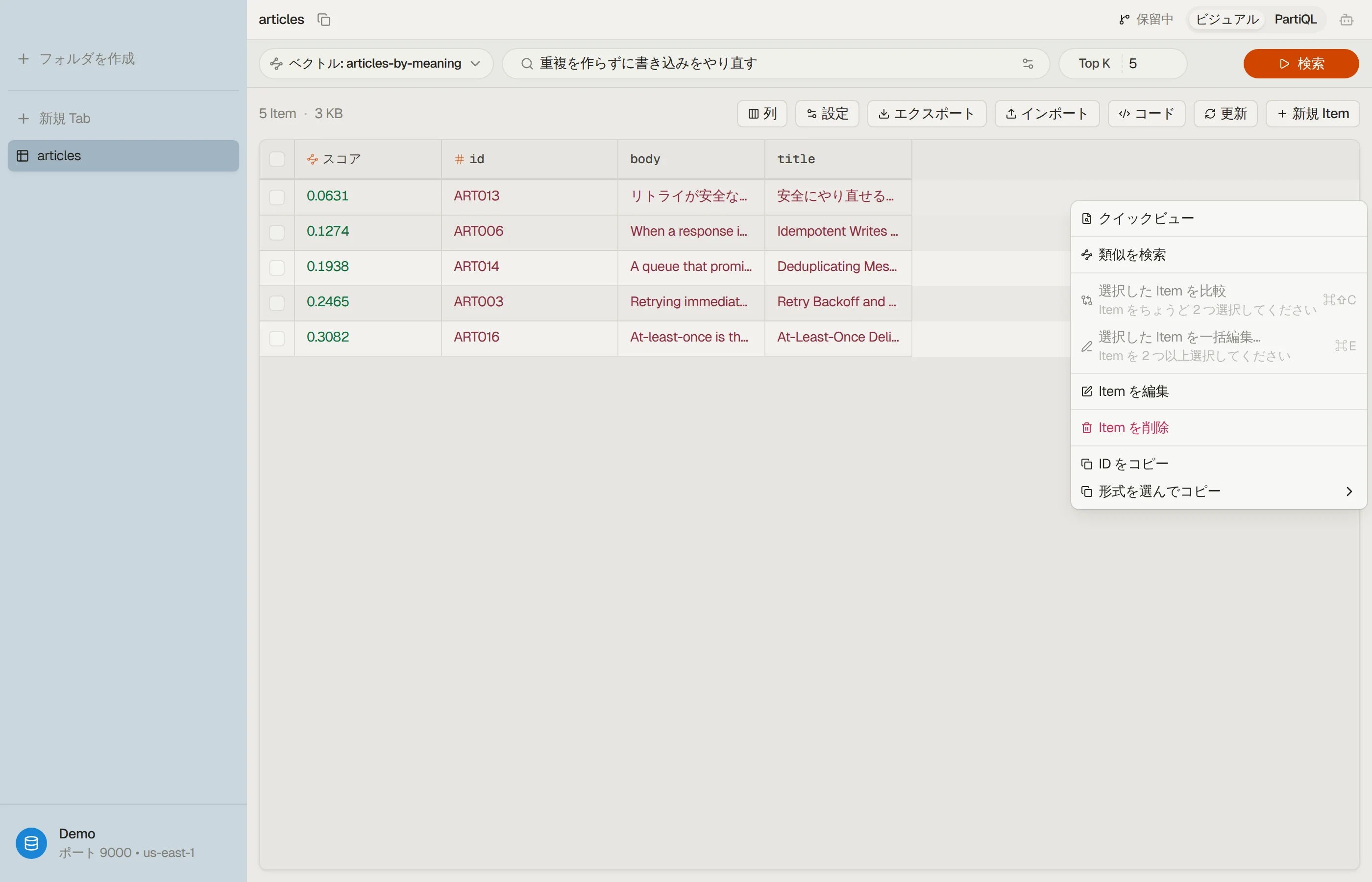This screenshot has width=1372, height=882.
Task: Click the Demo database connection icon
Action: (31, 843)
